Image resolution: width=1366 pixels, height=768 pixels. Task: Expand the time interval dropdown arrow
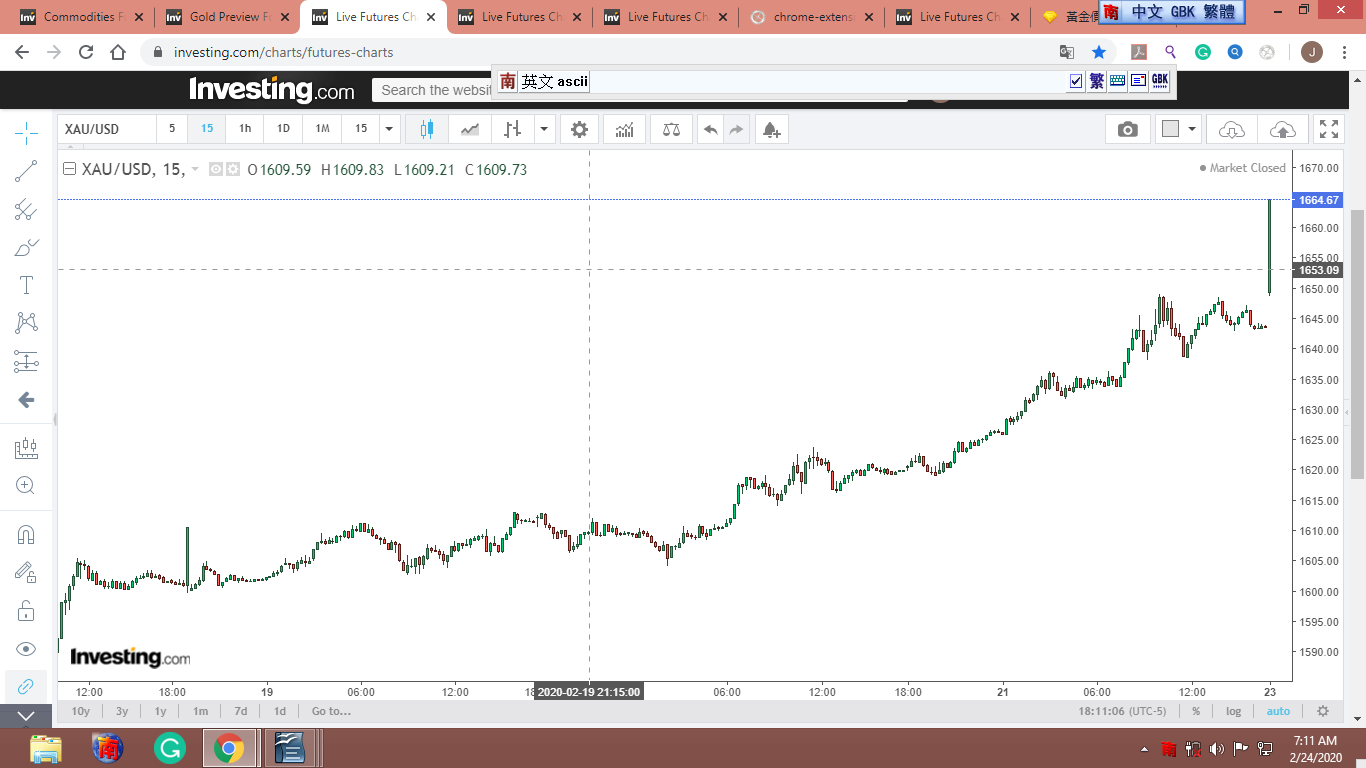389,129
